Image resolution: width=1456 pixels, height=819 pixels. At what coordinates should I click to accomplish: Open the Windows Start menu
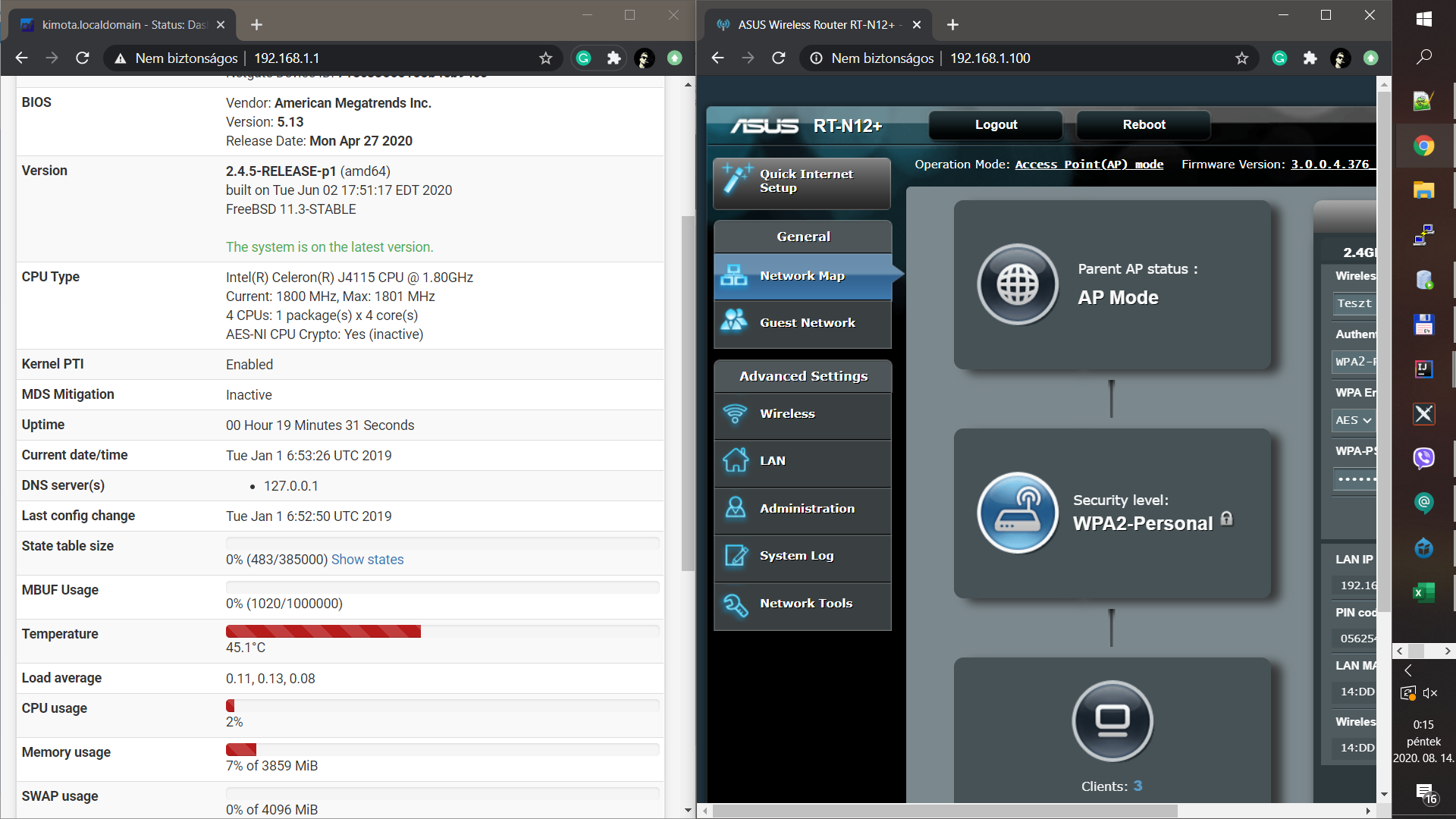1423,19
